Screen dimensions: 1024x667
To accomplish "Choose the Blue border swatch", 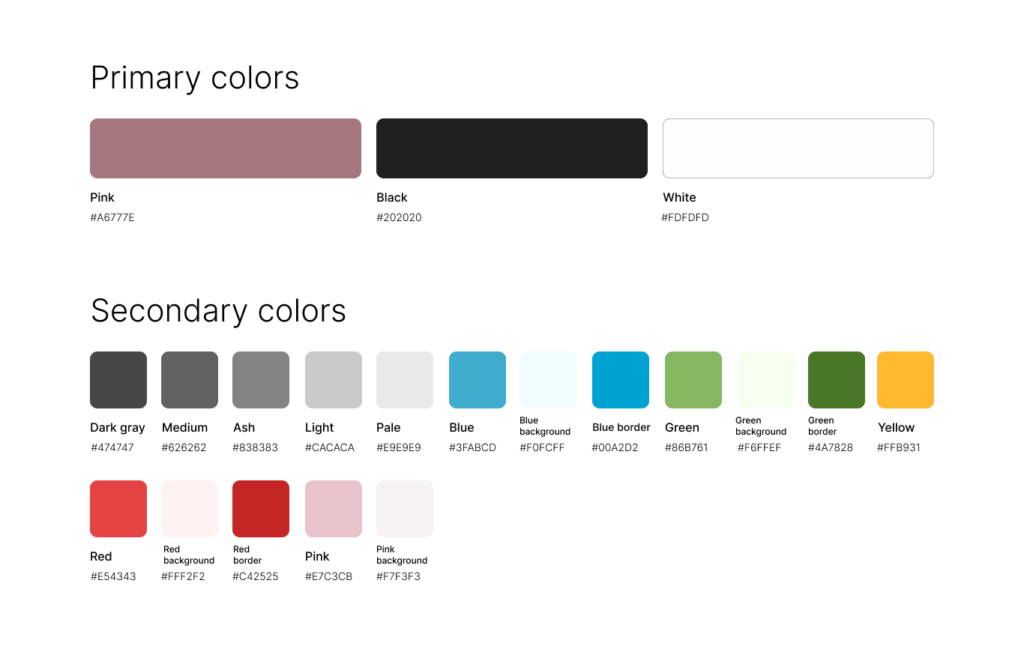I will coord(620,380).
